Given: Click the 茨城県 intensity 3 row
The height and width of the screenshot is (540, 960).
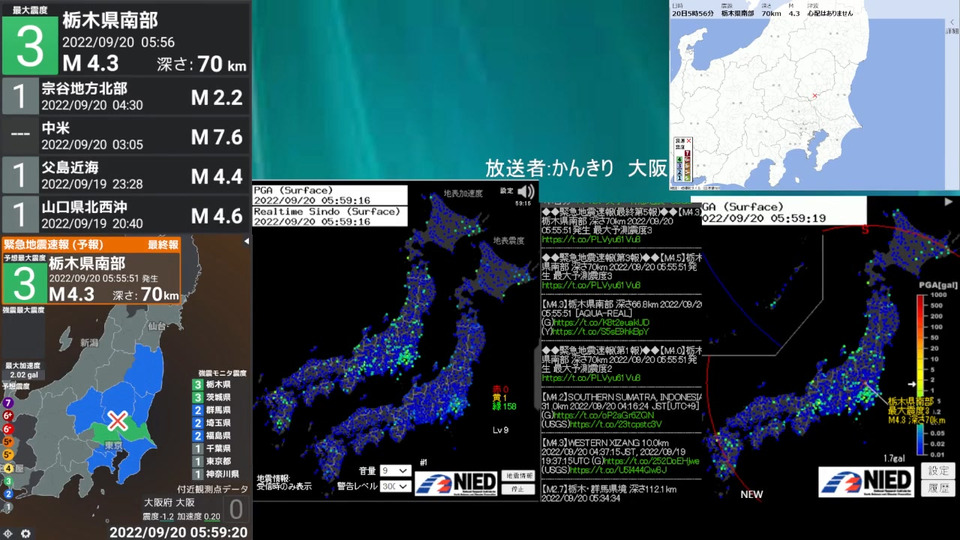Looking at the screenshot, I should 212,397.
